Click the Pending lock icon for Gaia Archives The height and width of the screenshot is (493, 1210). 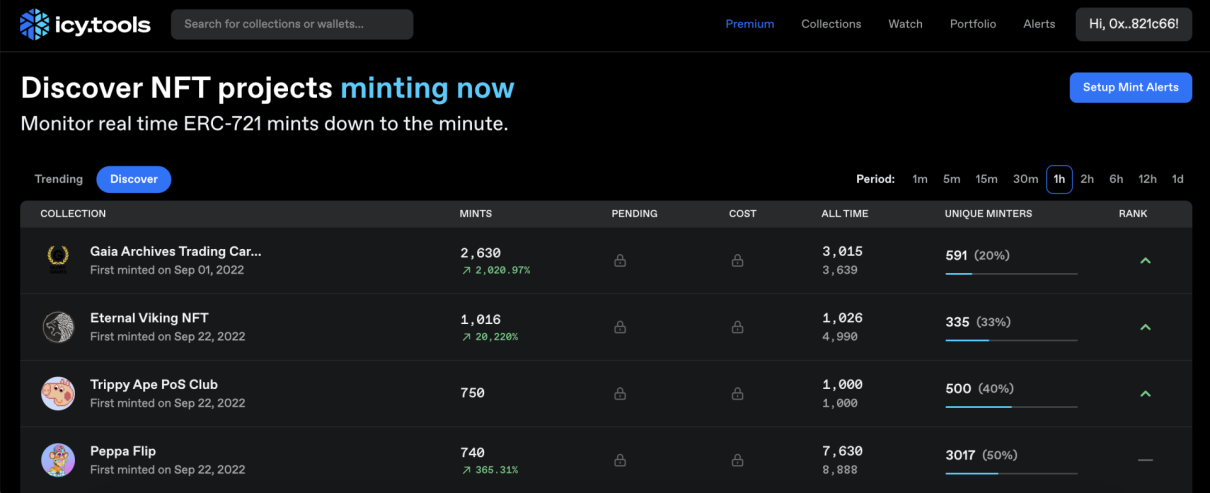pos(620,261)
